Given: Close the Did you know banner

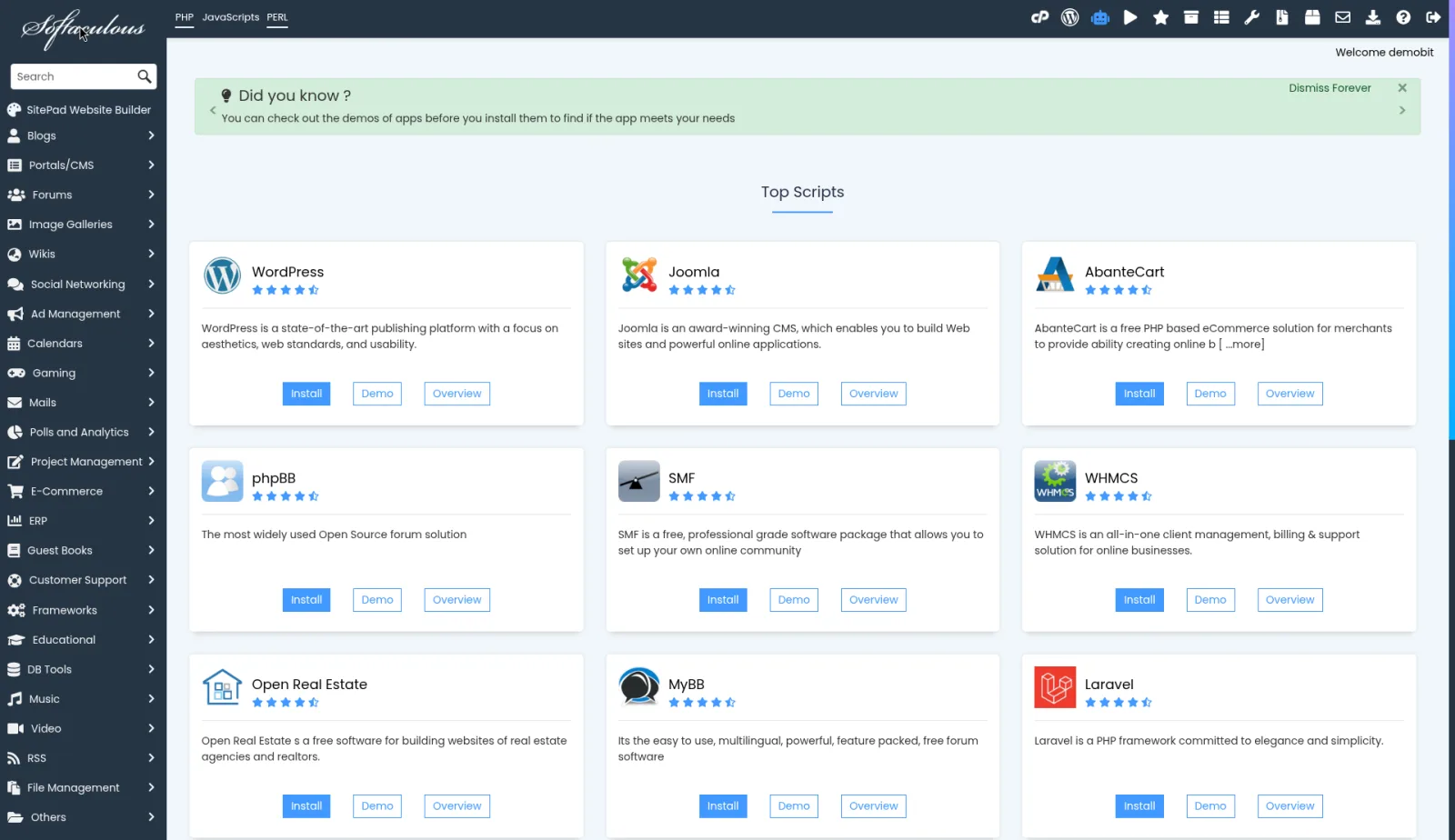Looking at the screenshot, I should tap(1402, 88).
